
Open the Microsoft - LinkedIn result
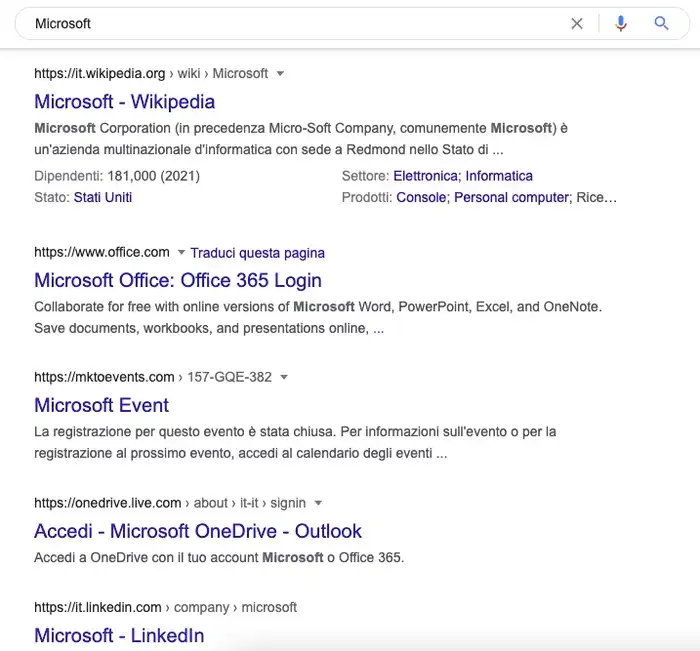click(119, 636)
